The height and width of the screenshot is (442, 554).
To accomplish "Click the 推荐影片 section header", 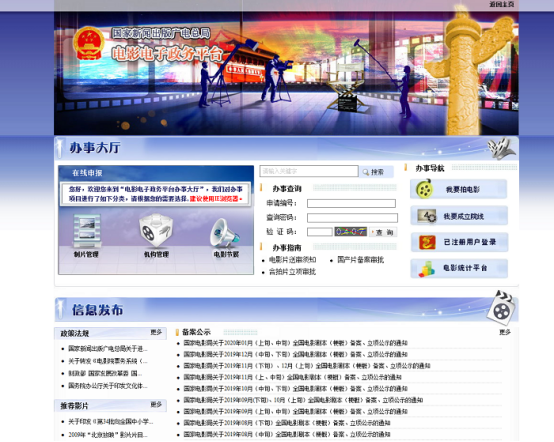I will click(x=74, y=406).
